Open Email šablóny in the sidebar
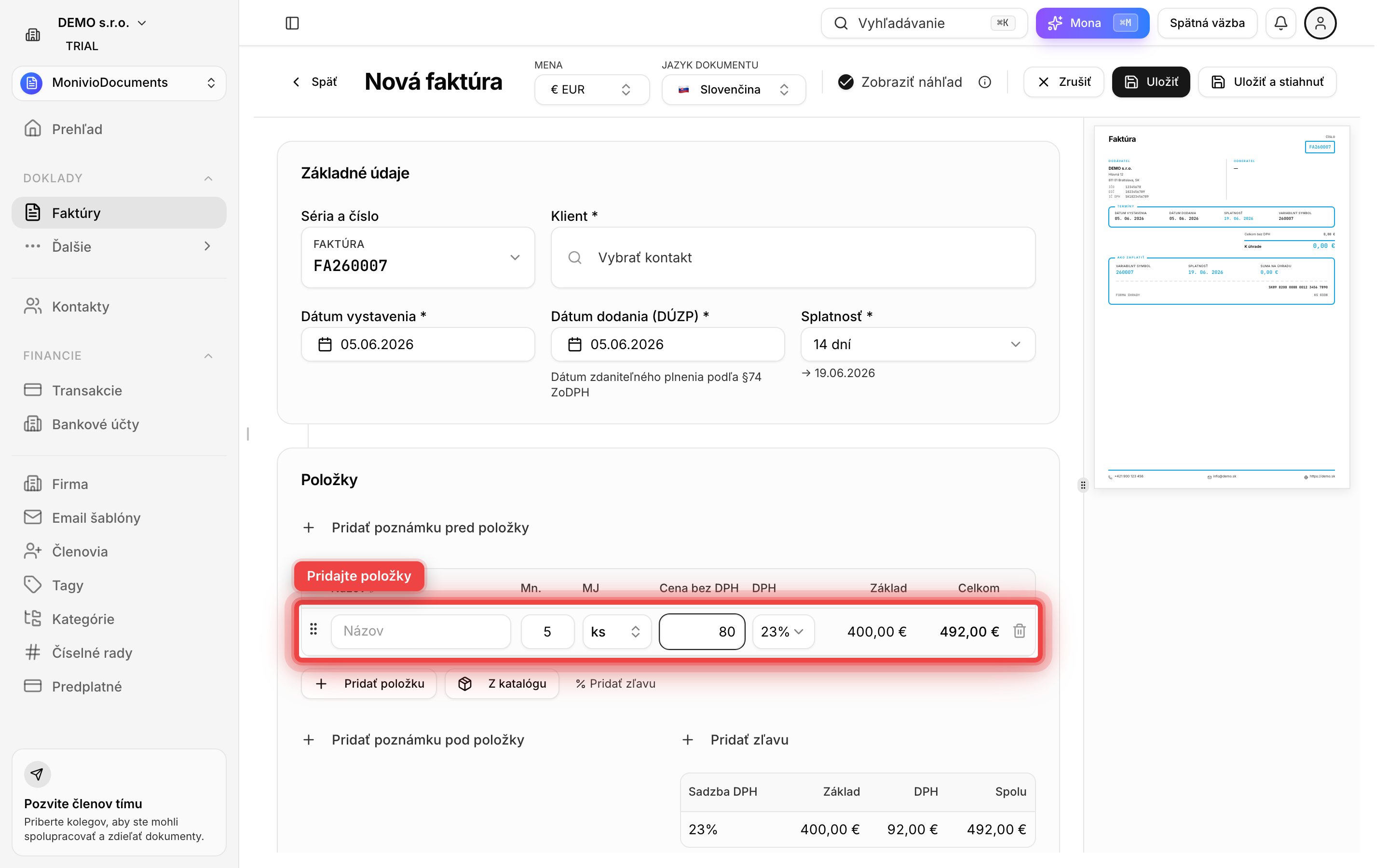Image resolution: width=1389 pixels, height=868 pixels. 119,518
